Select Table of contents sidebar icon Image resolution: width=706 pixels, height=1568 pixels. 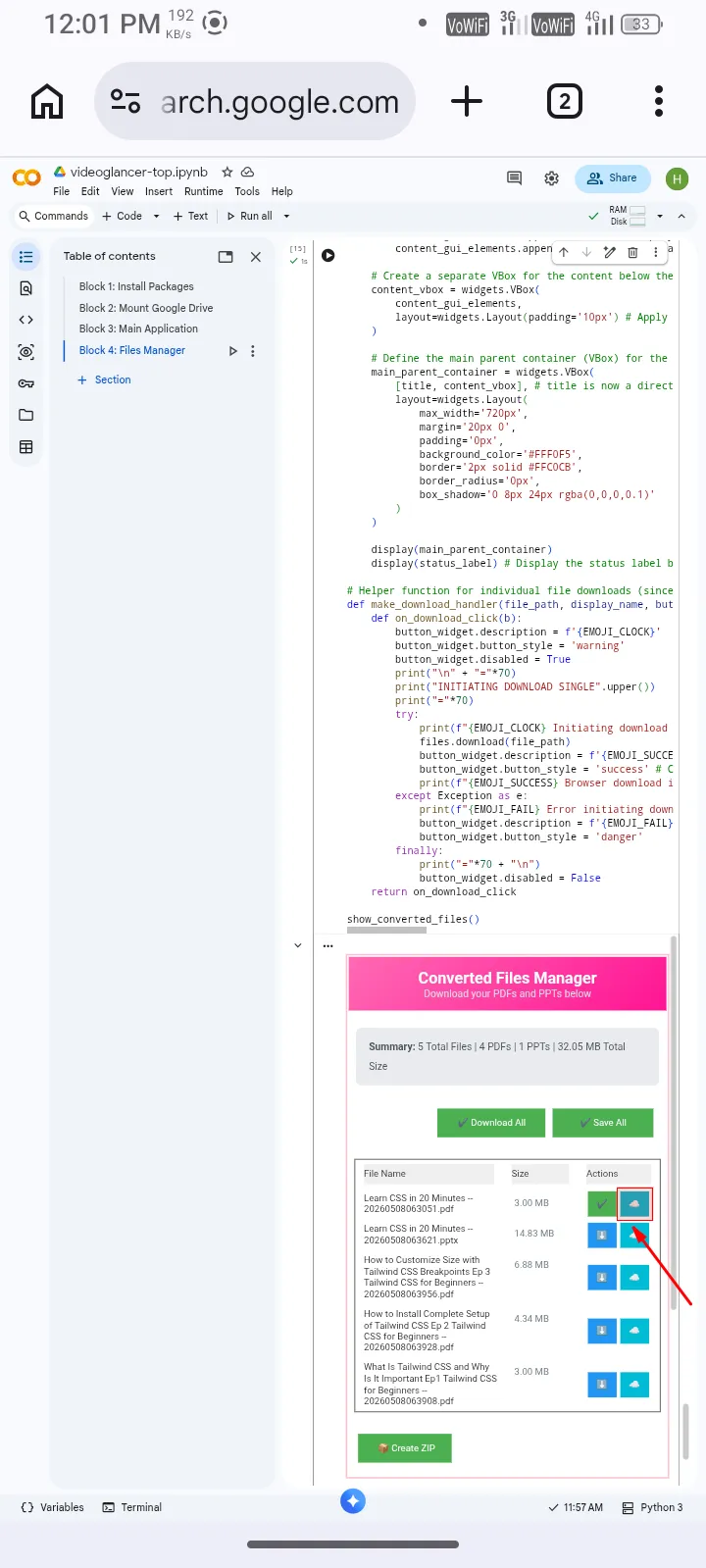[x=26, y=257]
